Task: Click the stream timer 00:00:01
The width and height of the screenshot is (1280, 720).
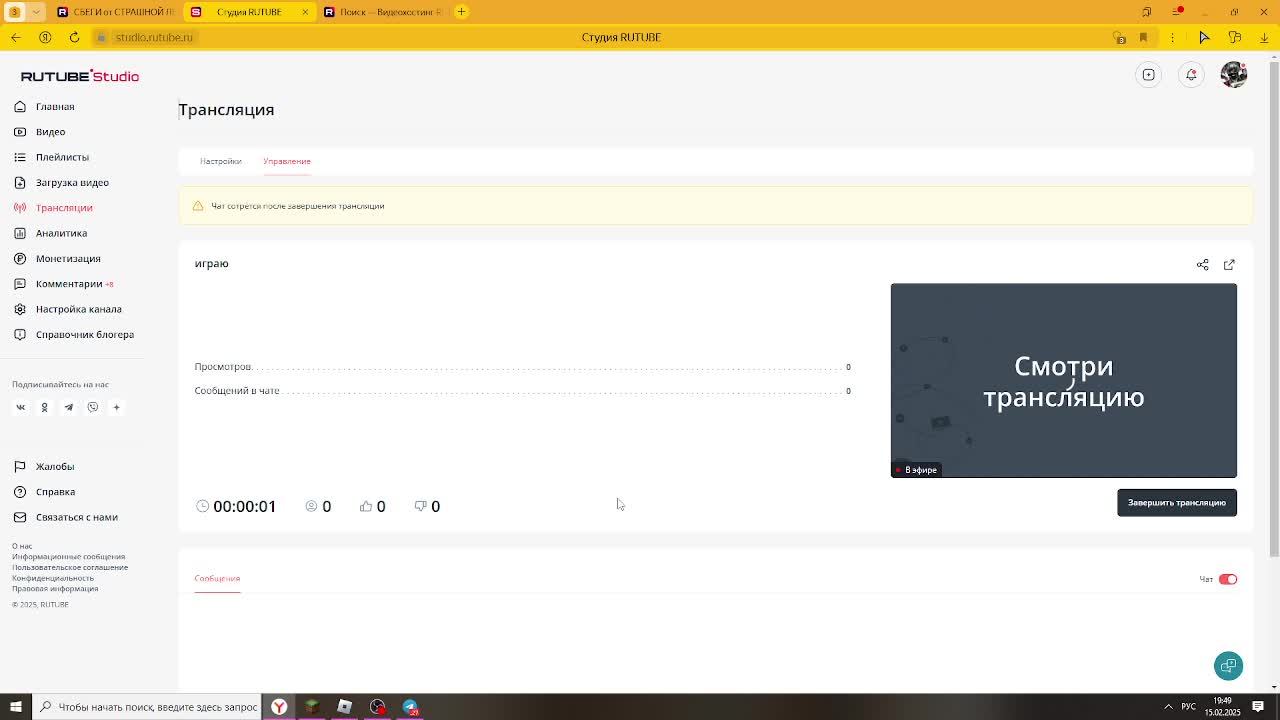Action: point(244,506)
